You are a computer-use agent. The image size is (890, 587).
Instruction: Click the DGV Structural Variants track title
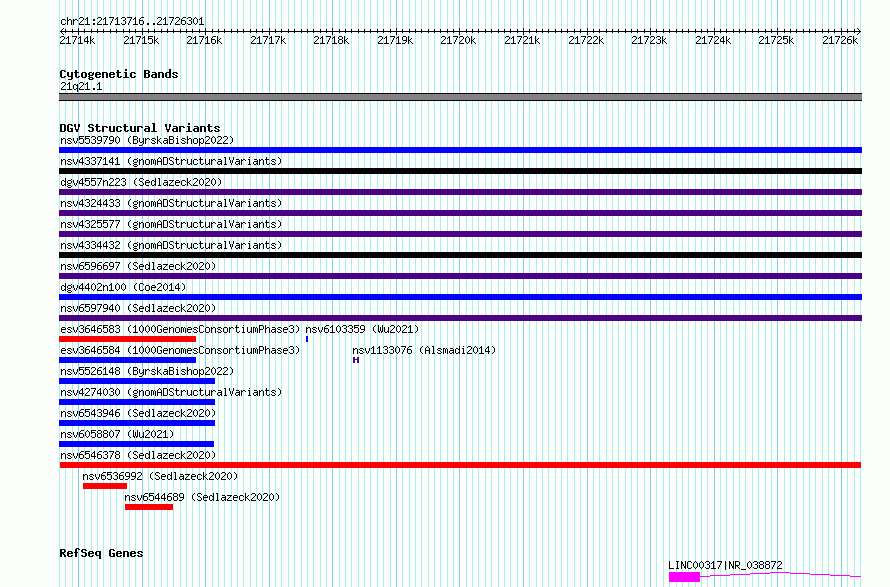click(140, 128)
